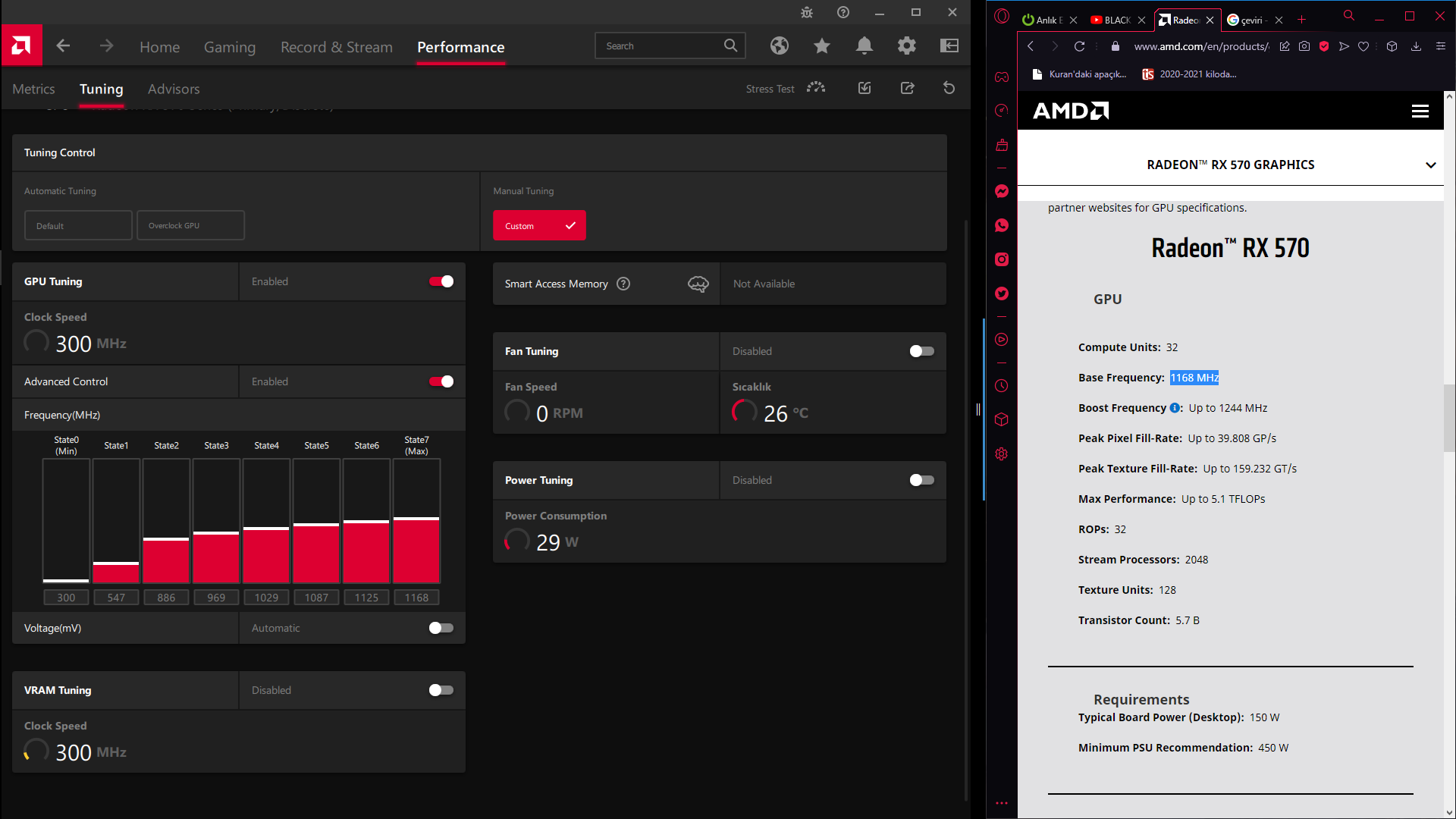Open notifications bell icon
Viewport: 1456px width, 819px height.
[864, 46]
